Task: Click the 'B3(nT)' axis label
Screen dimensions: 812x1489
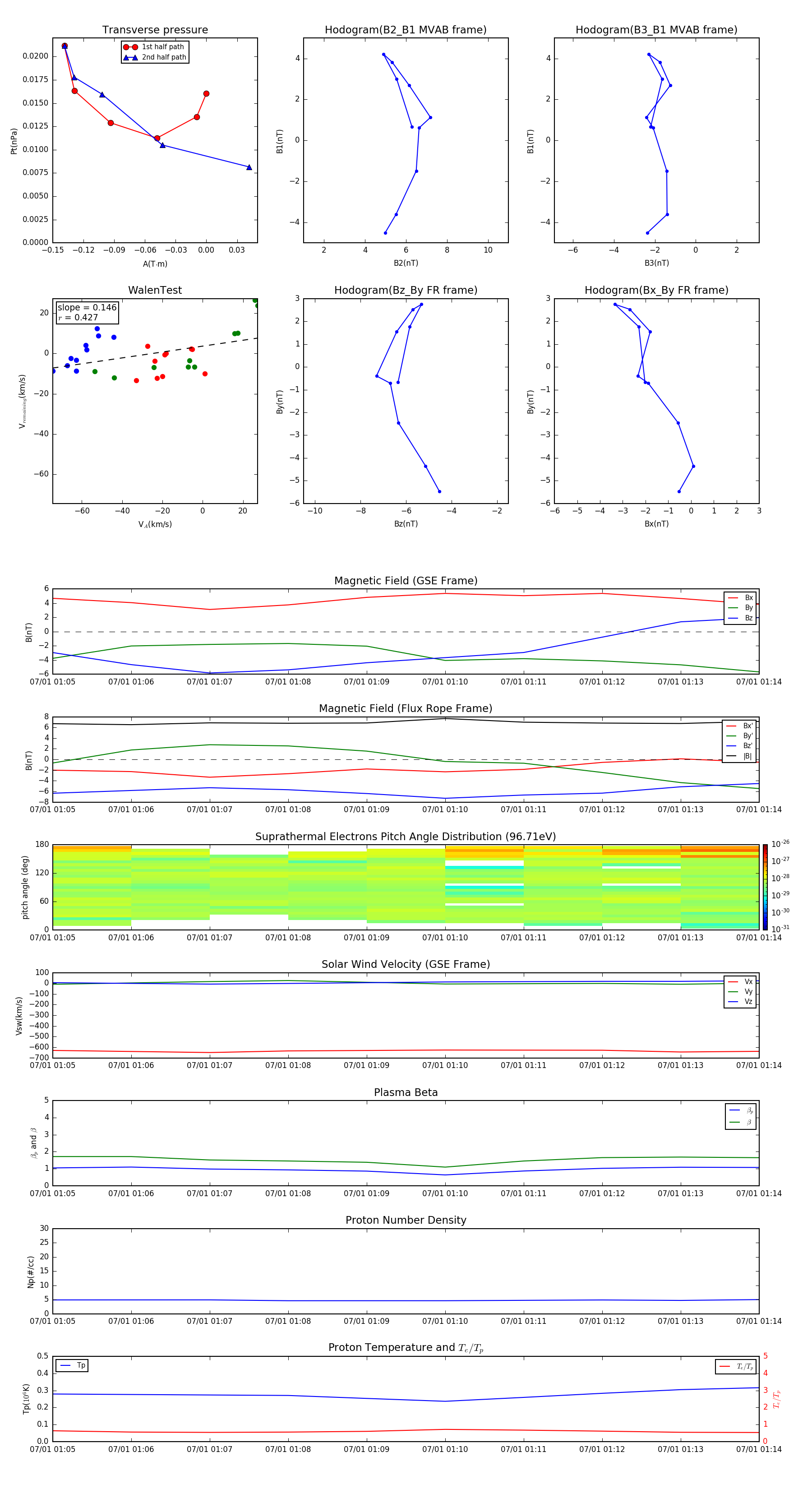Action: click(x=656, y=263)
